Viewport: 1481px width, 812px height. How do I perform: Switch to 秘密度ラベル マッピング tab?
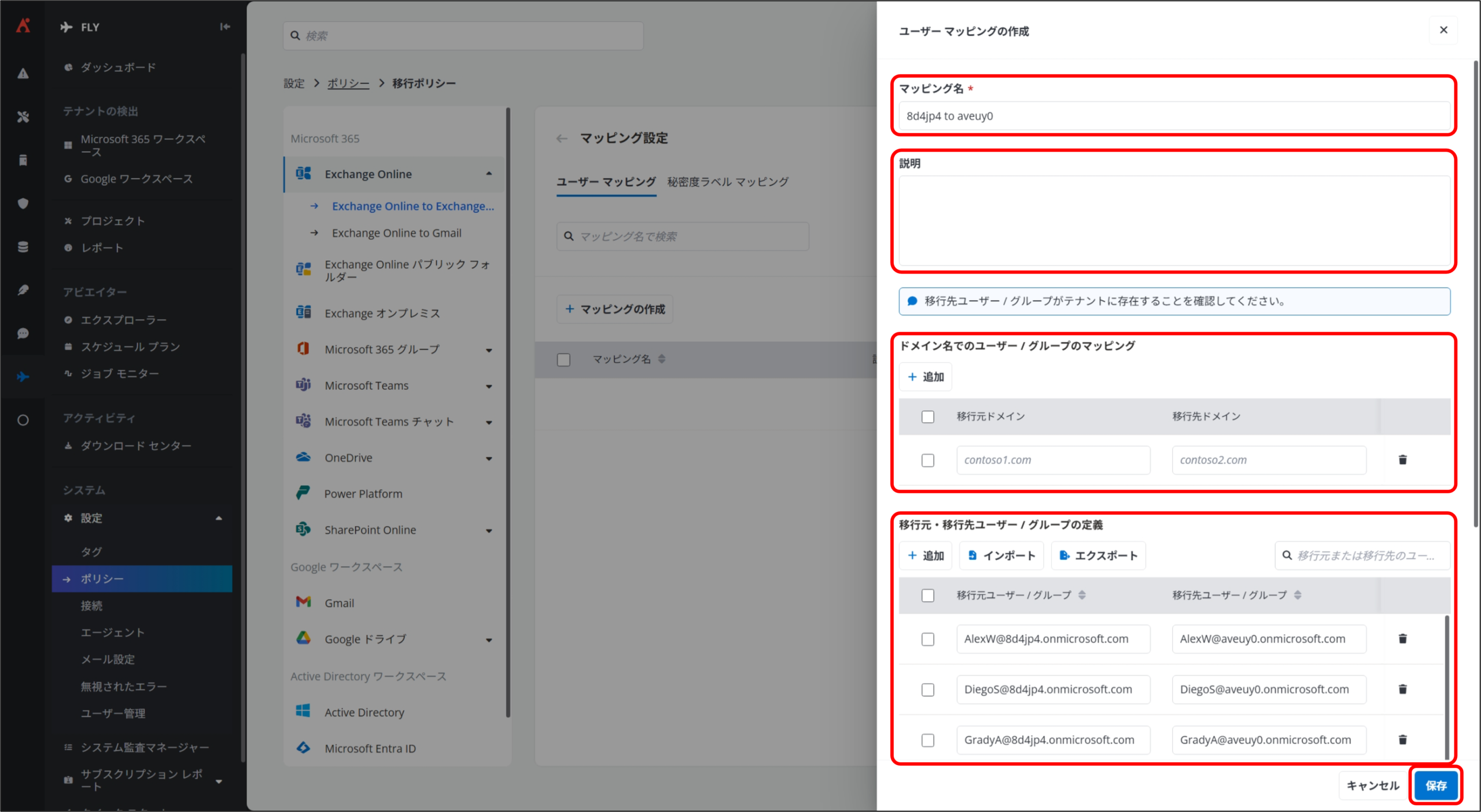(x=727, y=182)
